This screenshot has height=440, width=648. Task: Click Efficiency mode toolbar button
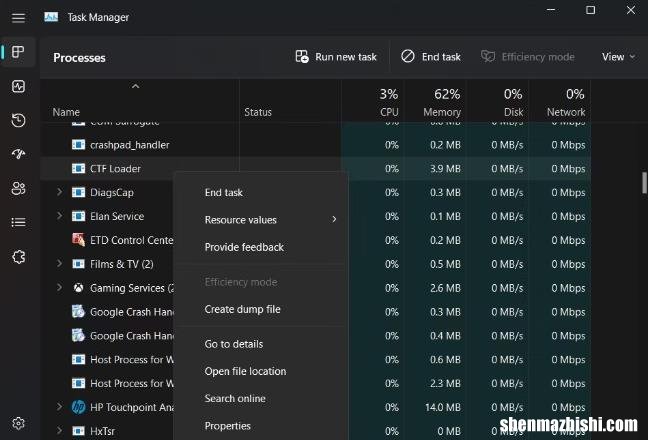coord(528,57)
